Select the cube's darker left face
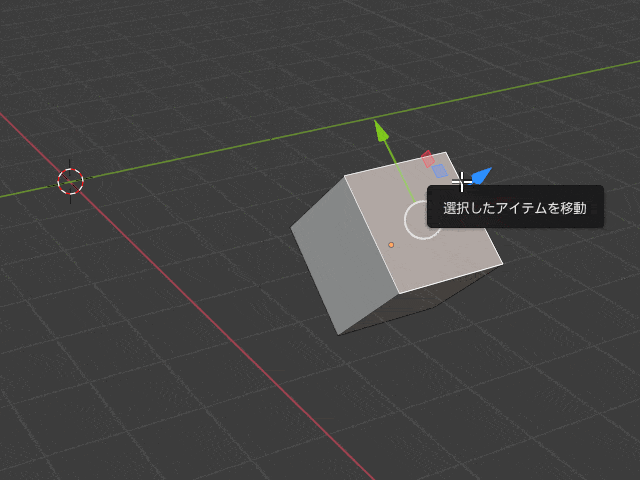 pyautogui.click(x=343, y=257)
